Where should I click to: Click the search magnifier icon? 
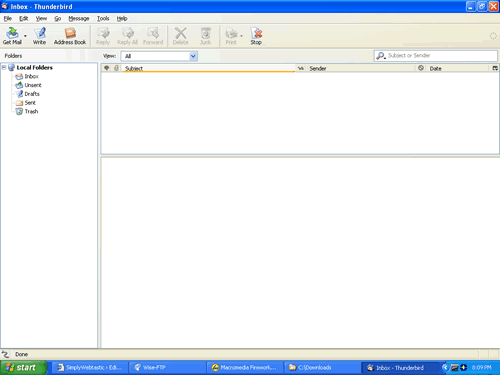pos(380,56)
